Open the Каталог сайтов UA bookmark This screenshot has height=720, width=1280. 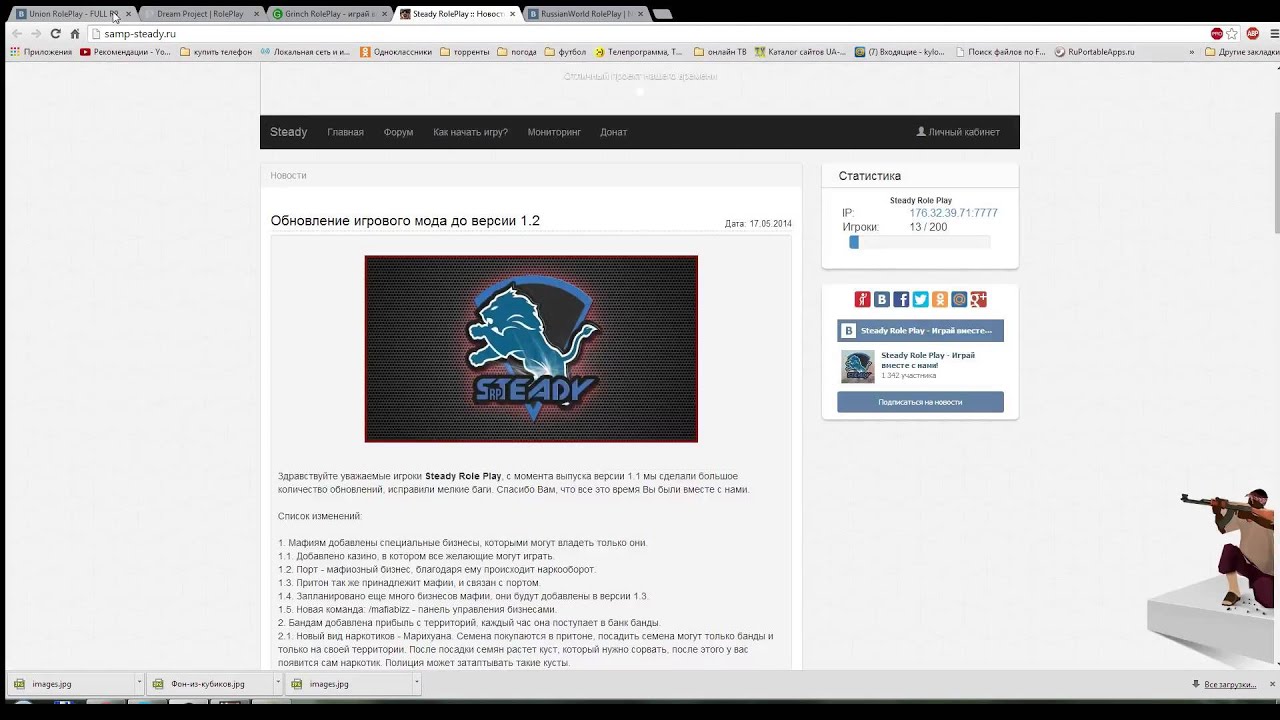pyautogui.click(x=800, y=52)
